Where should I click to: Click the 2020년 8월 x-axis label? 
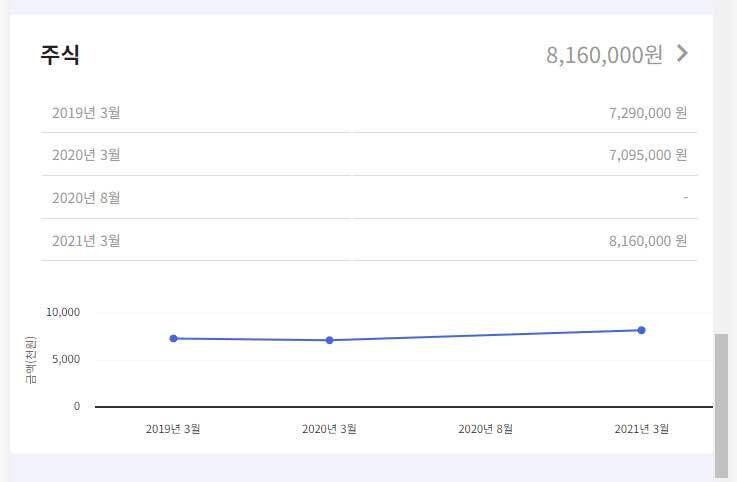pos(485,429)
